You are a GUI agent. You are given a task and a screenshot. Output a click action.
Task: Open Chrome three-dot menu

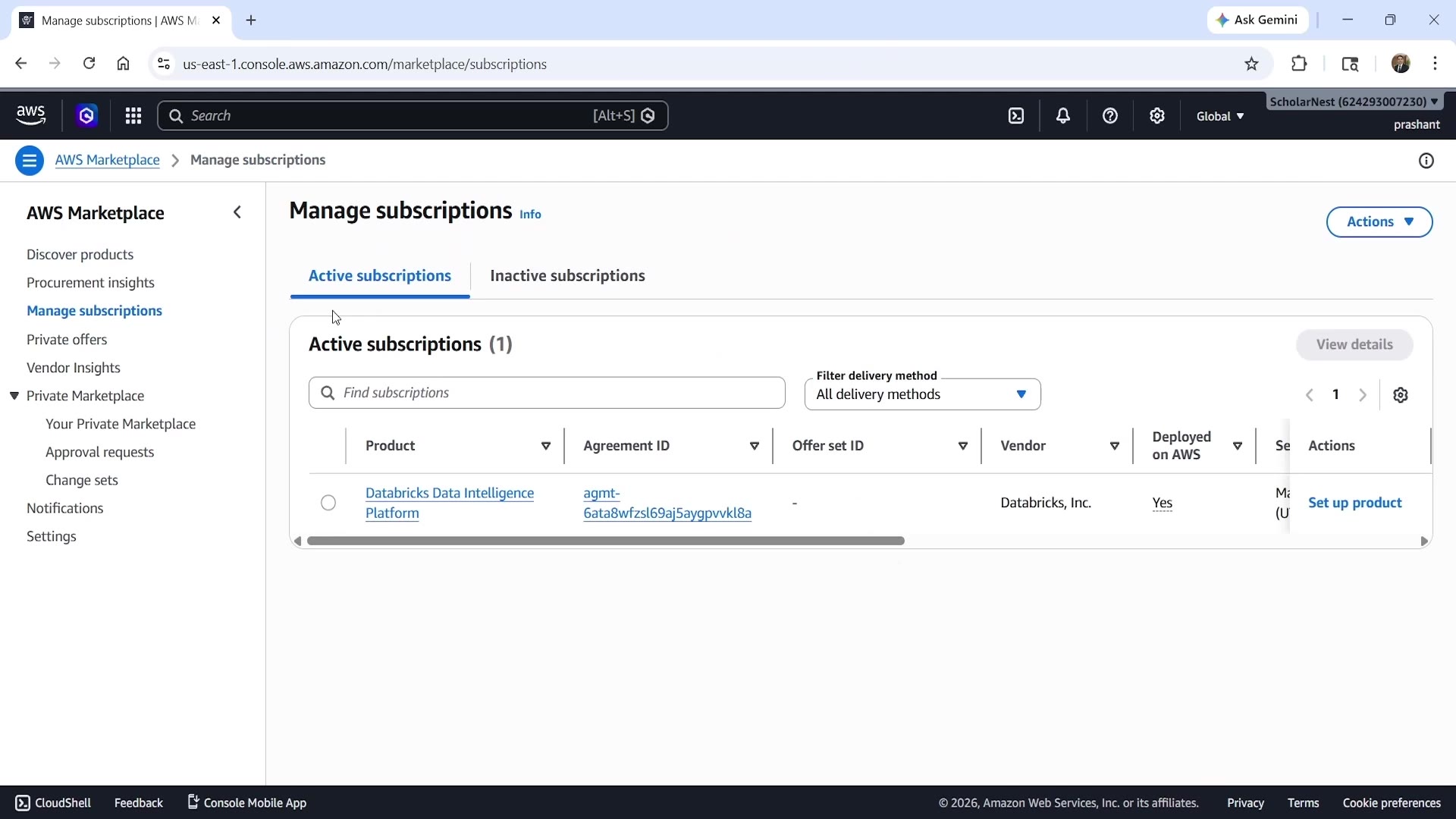click(1436, 64)
